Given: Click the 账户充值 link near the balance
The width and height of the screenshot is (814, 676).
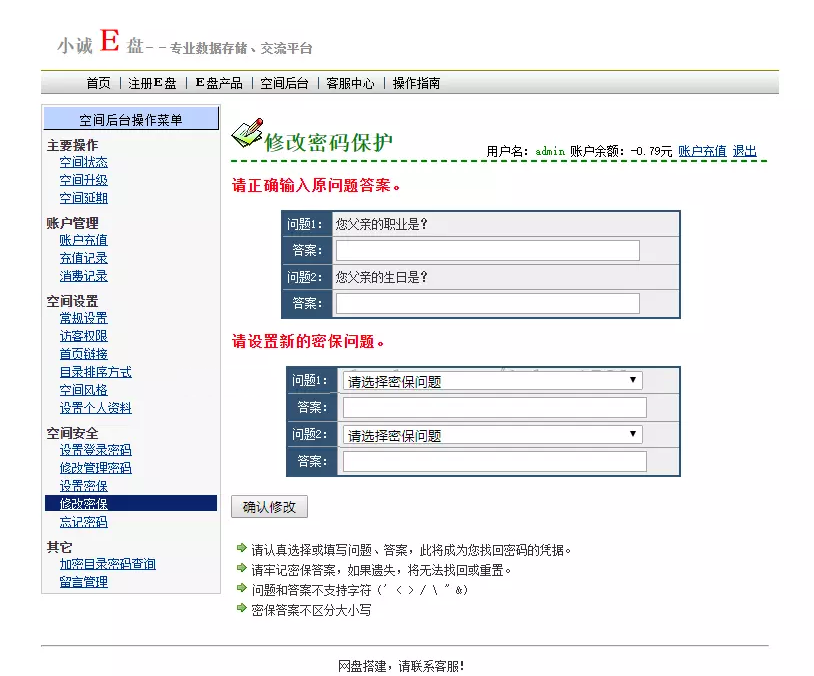Looking at the screenshot, I should tap(702, 151).
